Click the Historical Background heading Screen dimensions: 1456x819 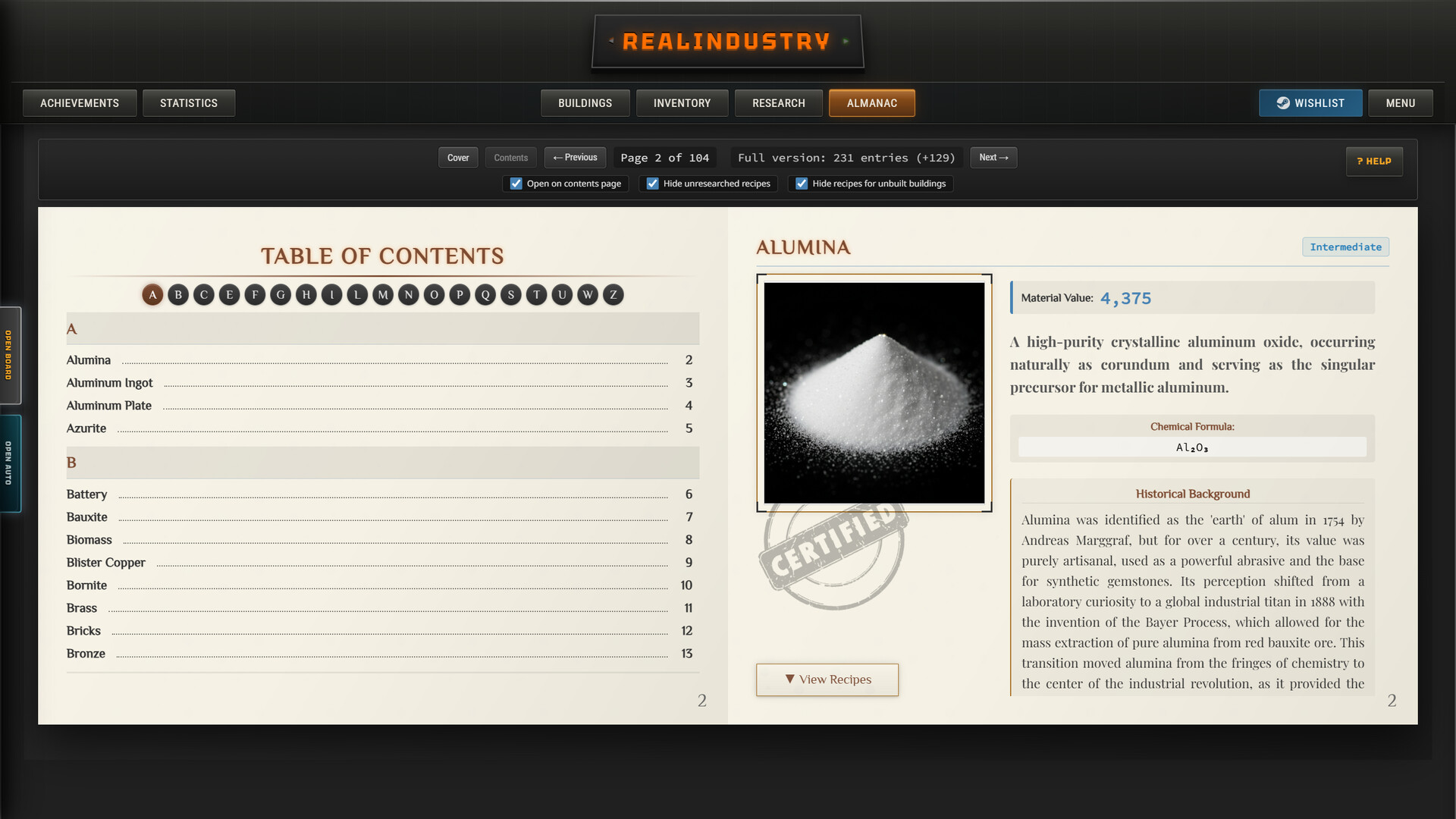(x=1193, y=494)
